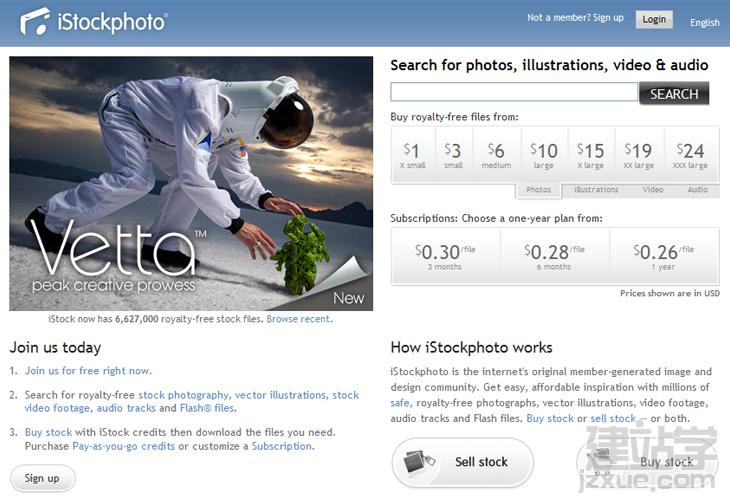Open the sell stock text link
Screen dimensions: 730x500
click(x=613, y=418)
